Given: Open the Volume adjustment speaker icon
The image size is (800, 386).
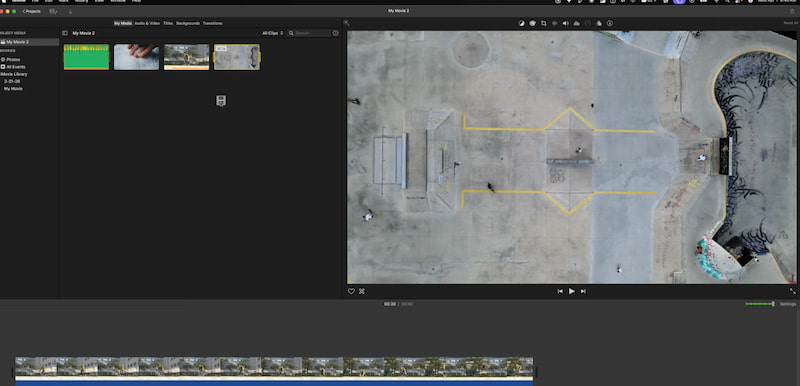Looking at the screenshot, I should (565, 23).
